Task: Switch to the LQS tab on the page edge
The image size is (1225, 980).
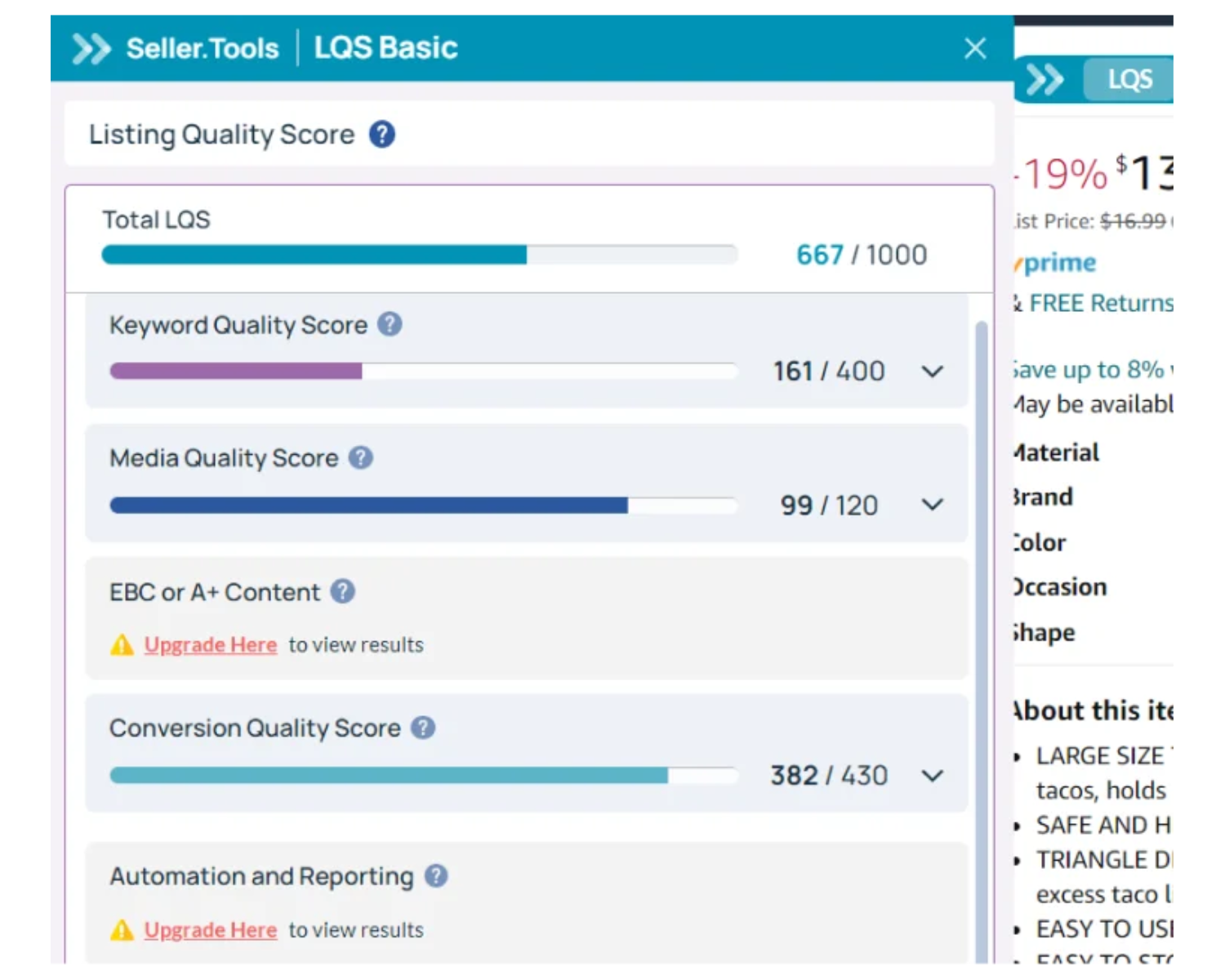Action: (1129, 78)
